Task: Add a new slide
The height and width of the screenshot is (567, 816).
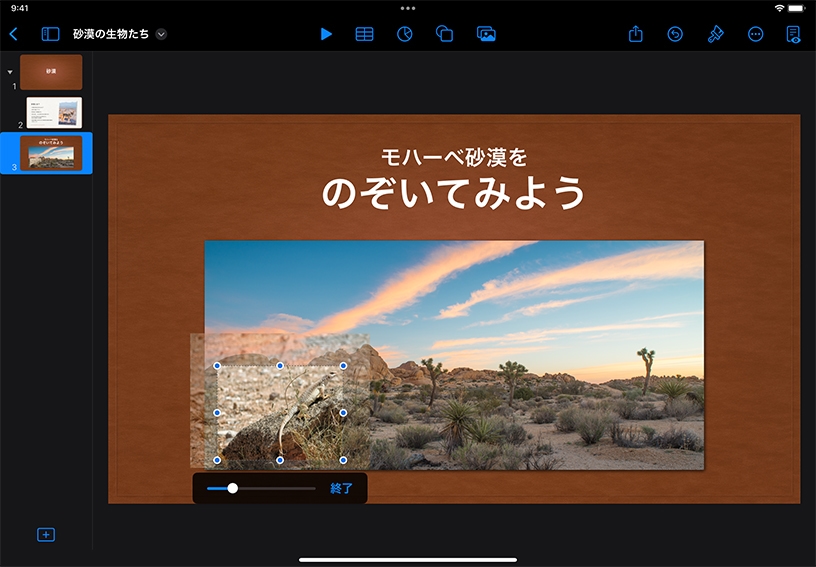Action: coord(46,535)
